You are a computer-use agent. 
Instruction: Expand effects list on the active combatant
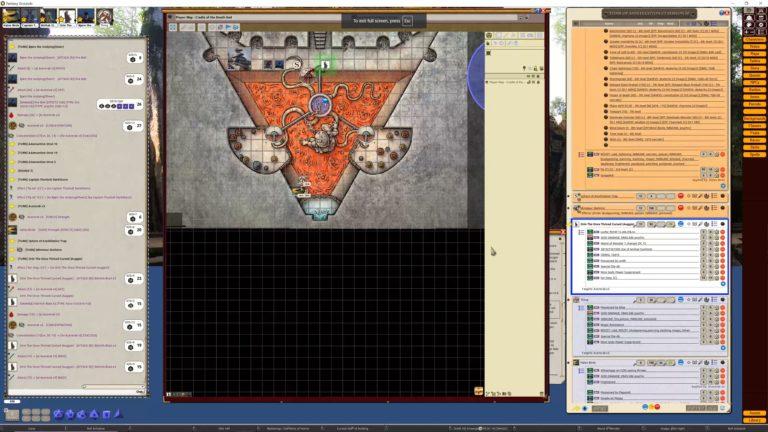(714, 224)
